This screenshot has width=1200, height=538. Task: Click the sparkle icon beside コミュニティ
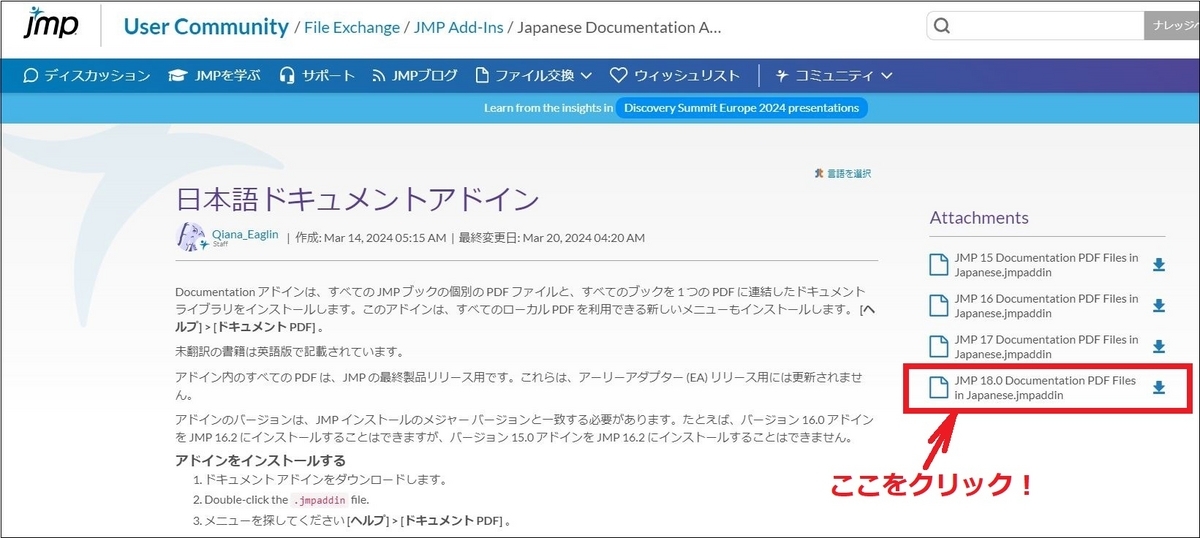pos(783,75)
